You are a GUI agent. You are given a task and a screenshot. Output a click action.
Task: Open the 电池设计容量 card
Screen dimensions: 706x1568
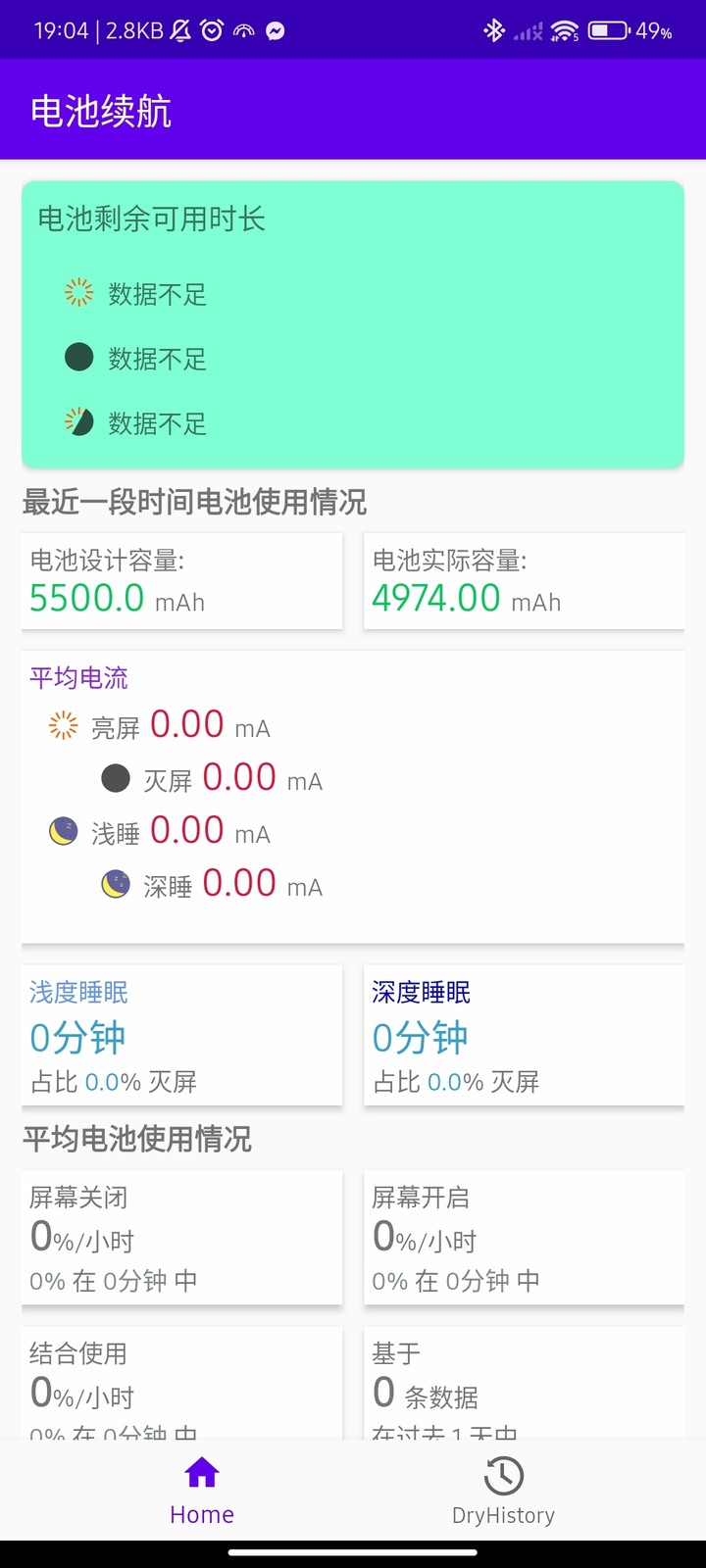point(182,580)
